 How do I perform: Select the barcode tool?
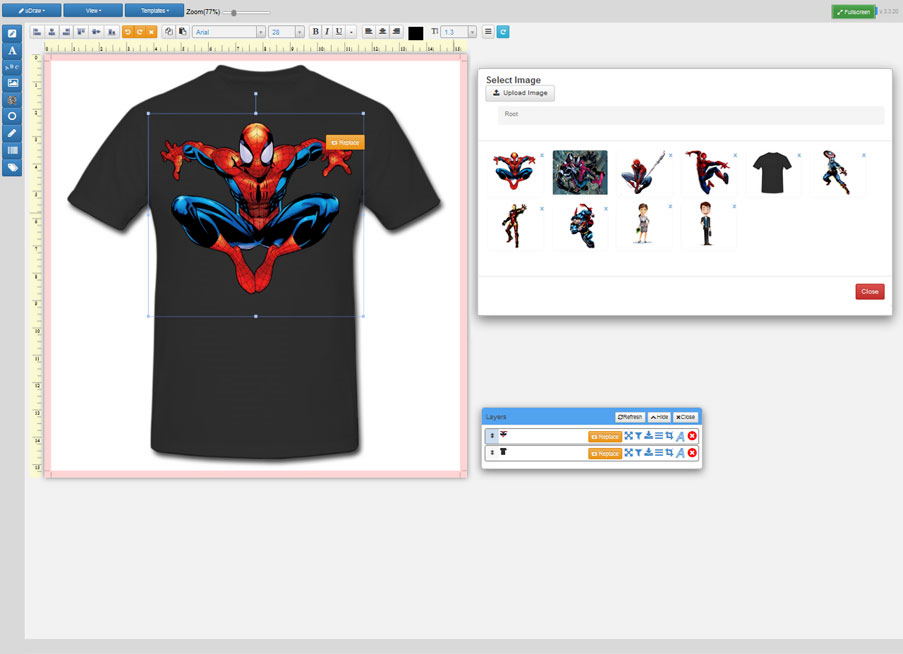12,150
